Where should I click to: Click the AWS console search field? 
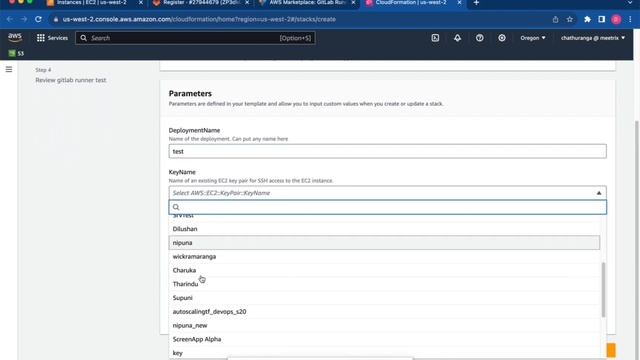click(195, 38)
